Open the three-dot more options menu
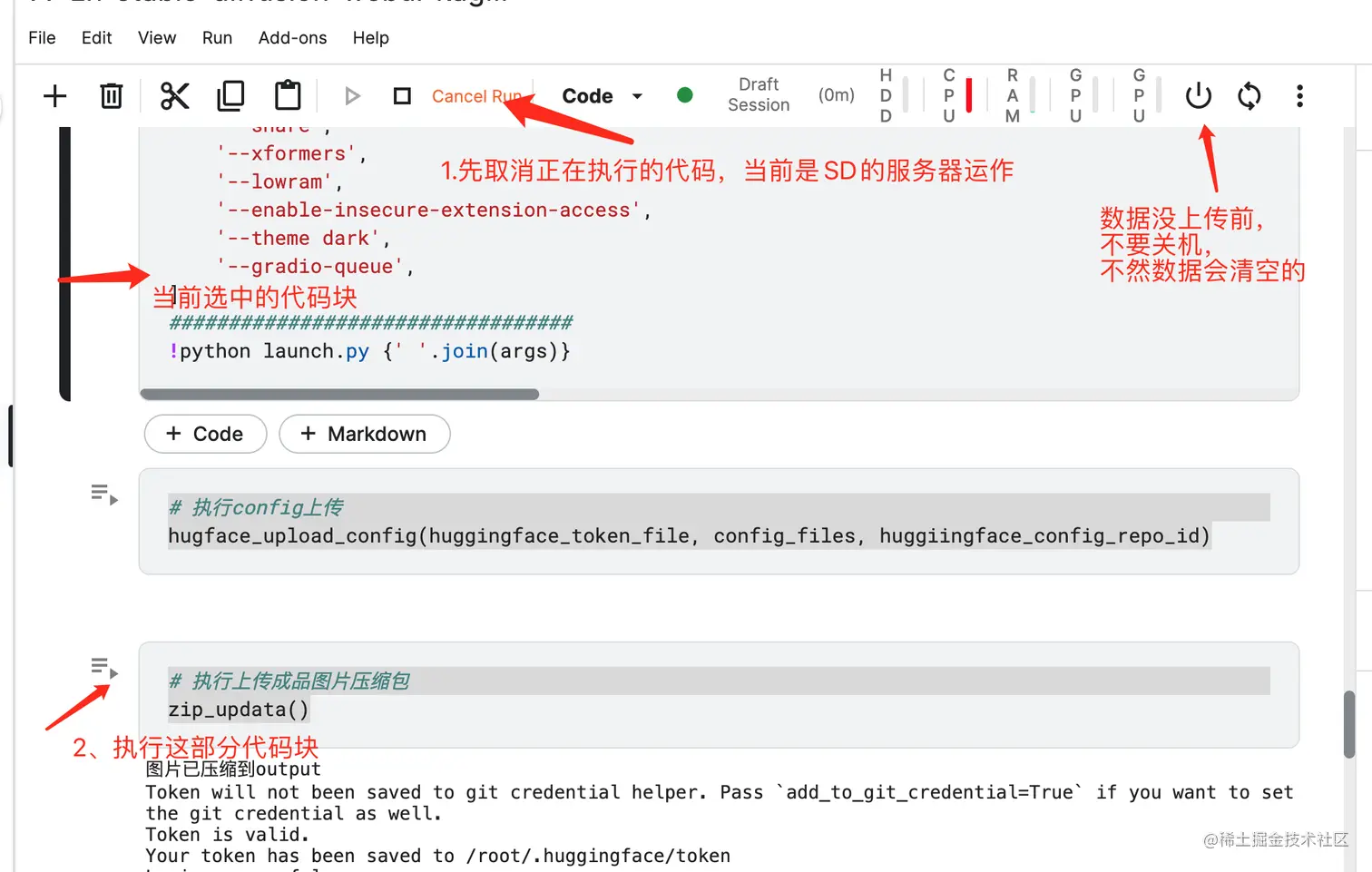The image size is (1372, 872). pyautogui.click(x=1299, y=95)
